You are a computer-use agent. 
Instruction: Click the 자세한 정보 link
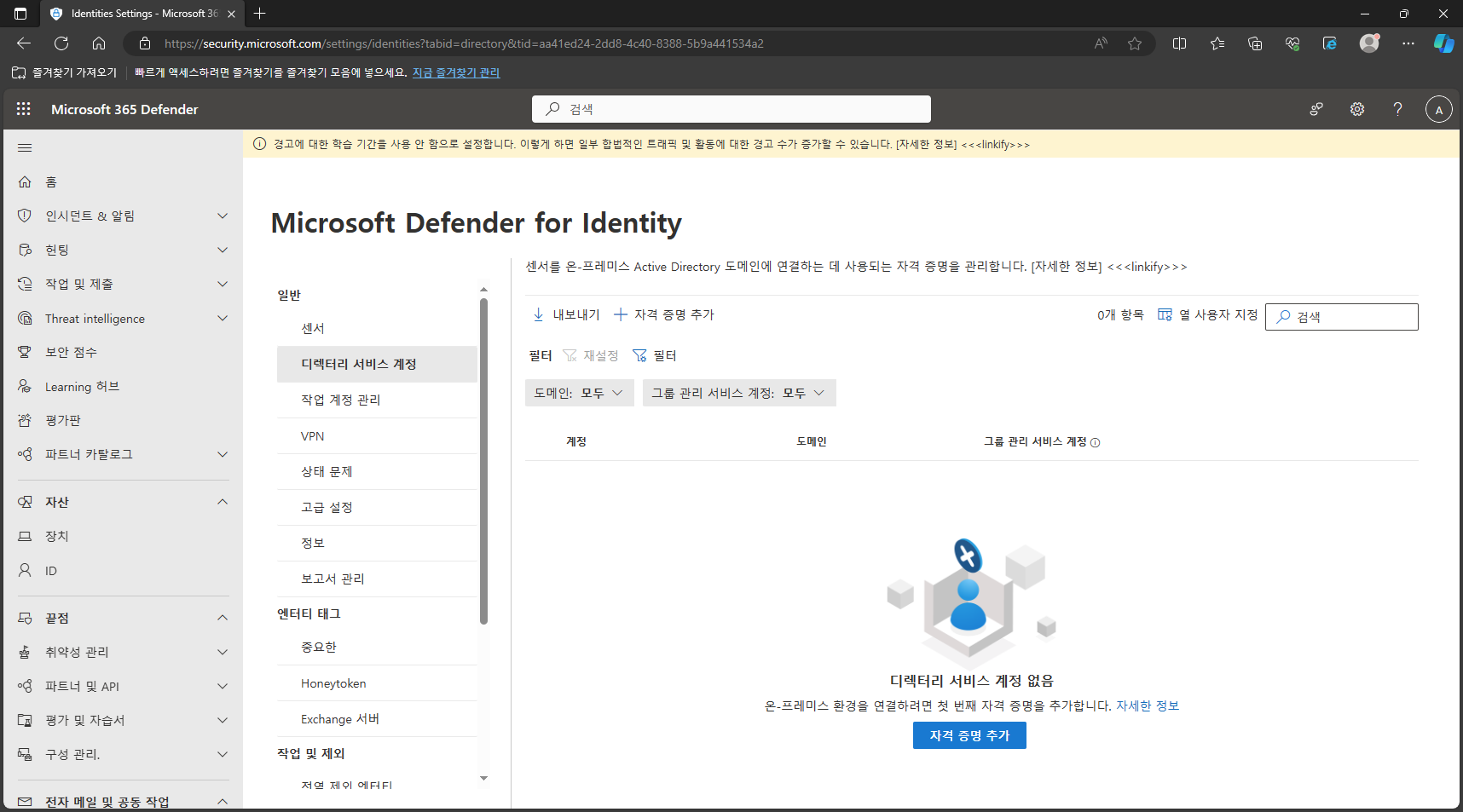(x=1148, y=705)
